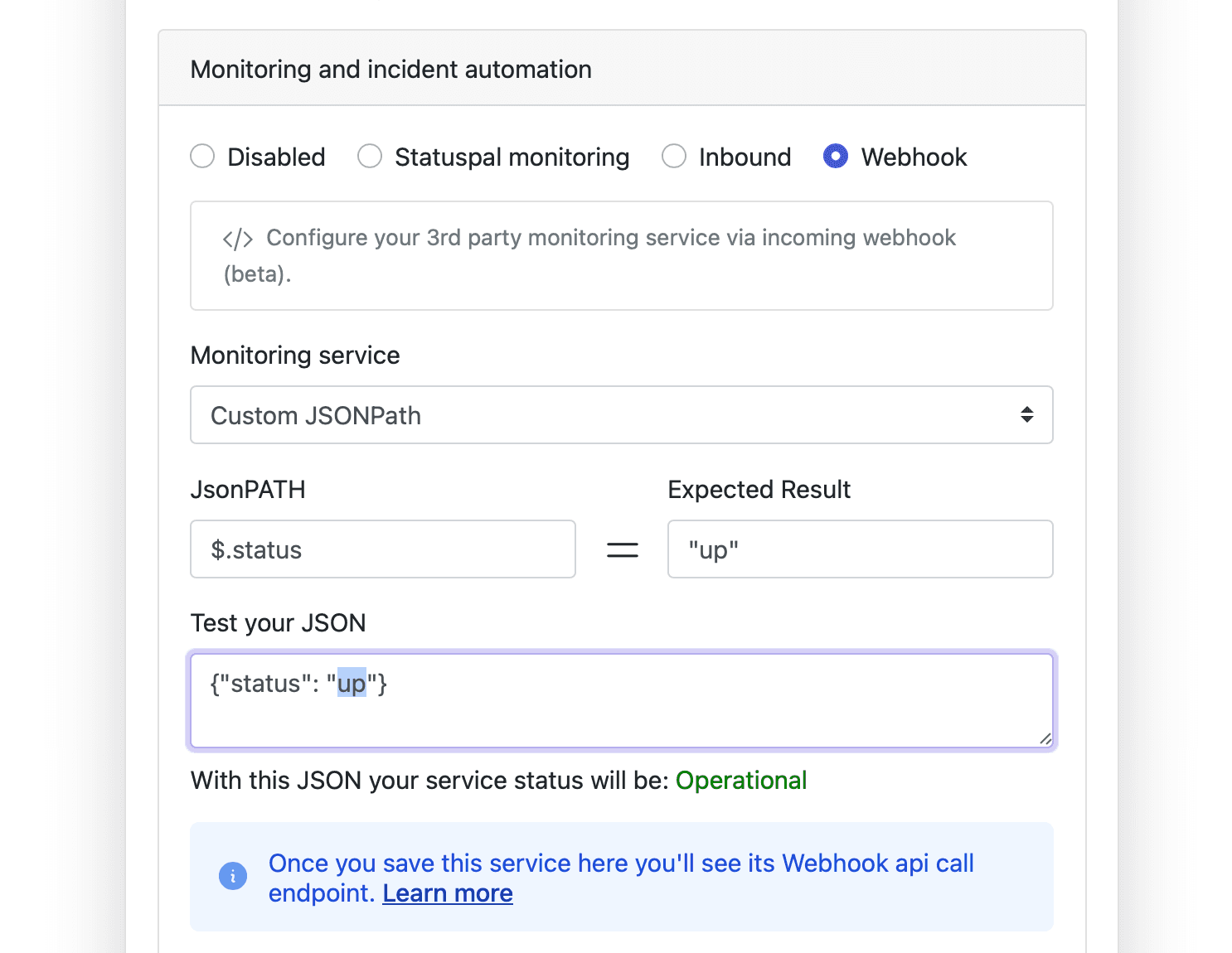Select the Webhook radio button
Screen dimensions: 1232x953
tap(836, 157)
